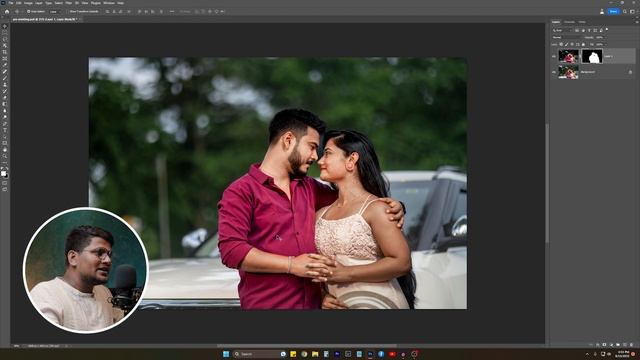Click the foreground color swatch
This screenshot has width=640, height=360.
pos(4,173)
